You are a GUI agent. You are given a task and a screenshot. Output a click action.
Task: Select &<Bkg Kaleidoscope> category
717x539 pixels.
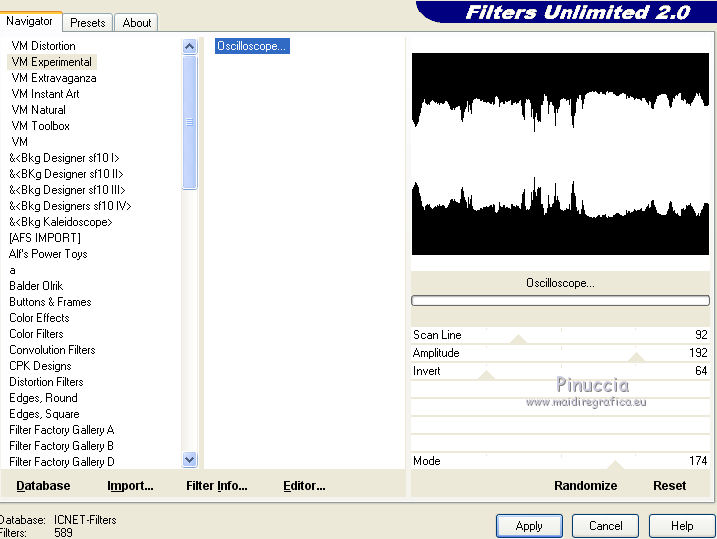[x=60, y=222]
